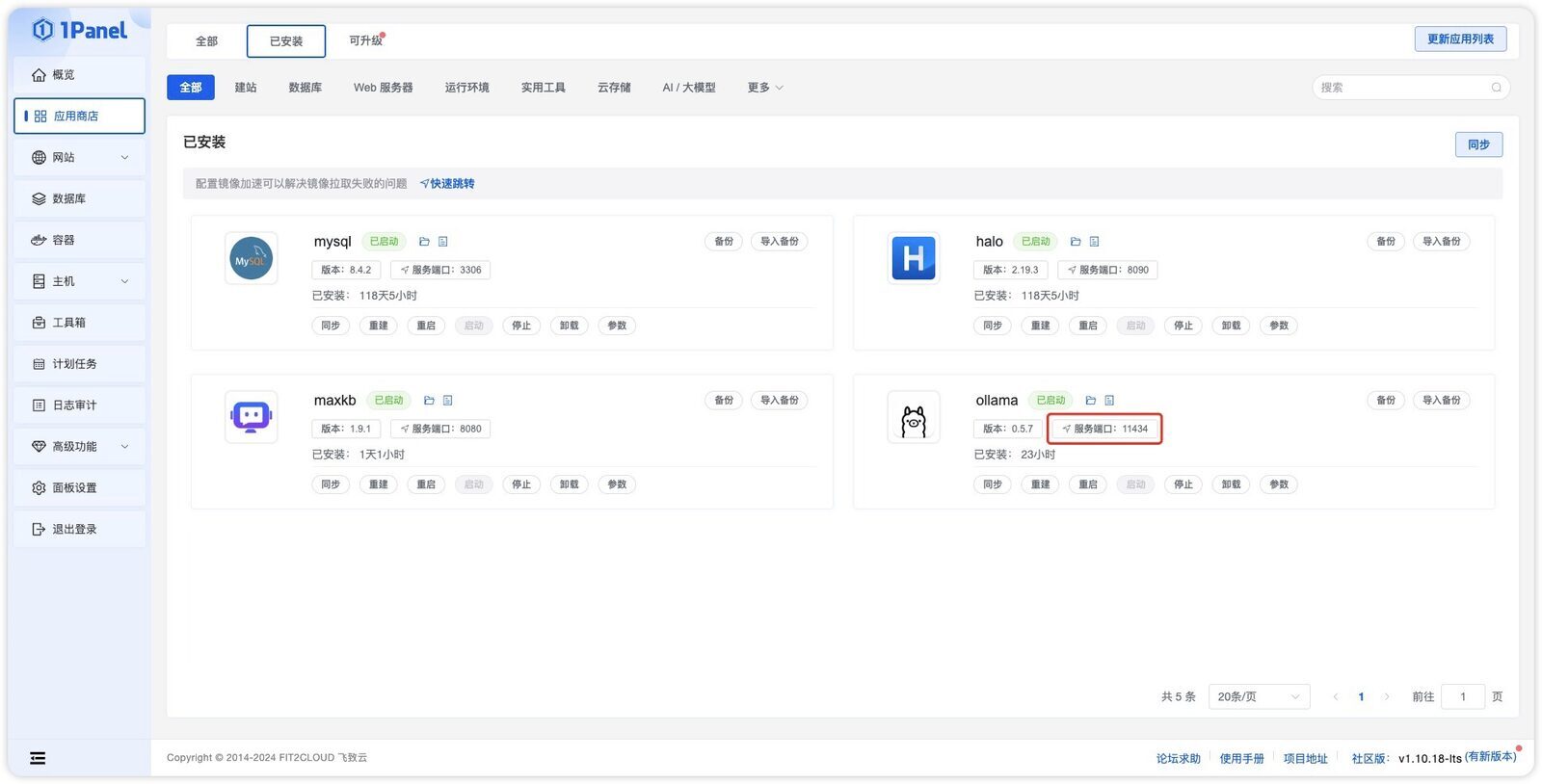Click 导入备份 for halo

(1442, 242)
